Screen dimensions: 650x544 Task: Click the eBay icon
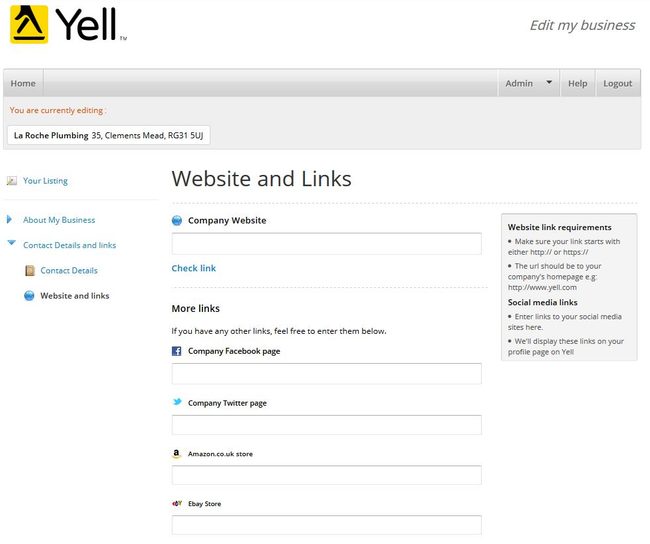point(177,504)
